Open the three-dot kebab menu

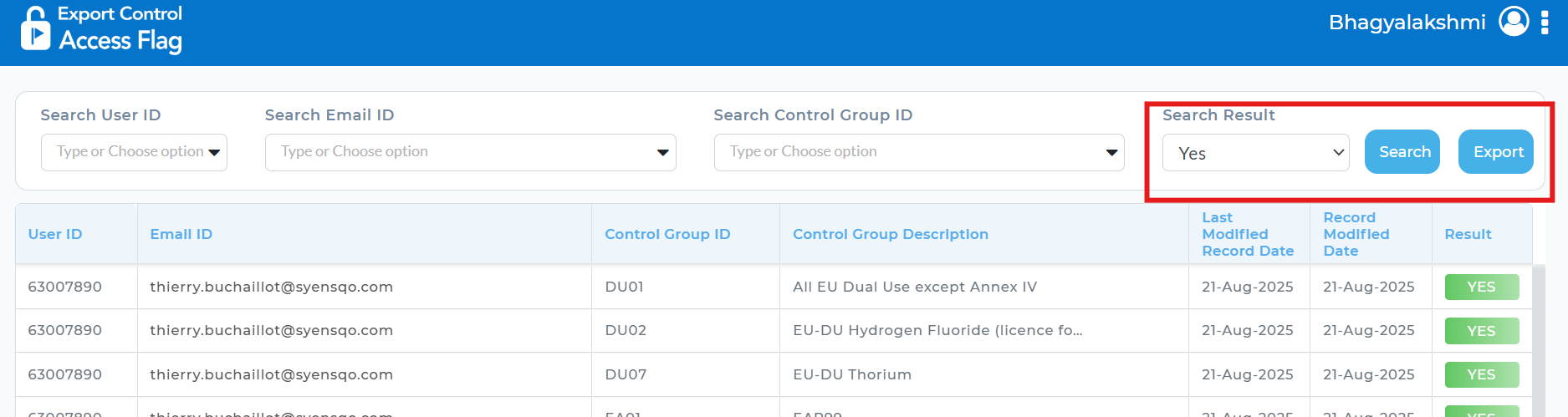click(x=1545, y=23)
